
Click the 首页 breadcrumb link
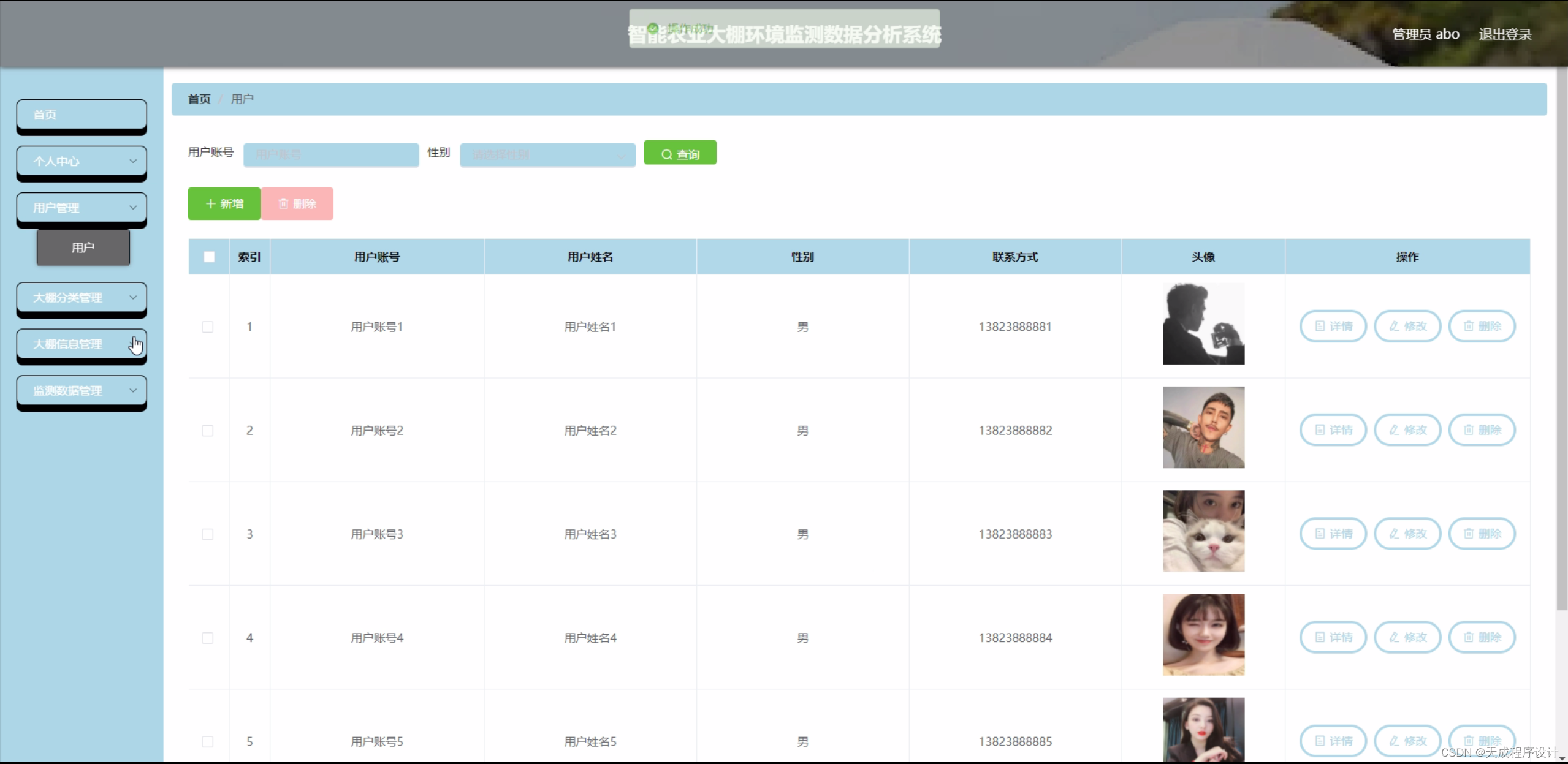coord(199,99)
